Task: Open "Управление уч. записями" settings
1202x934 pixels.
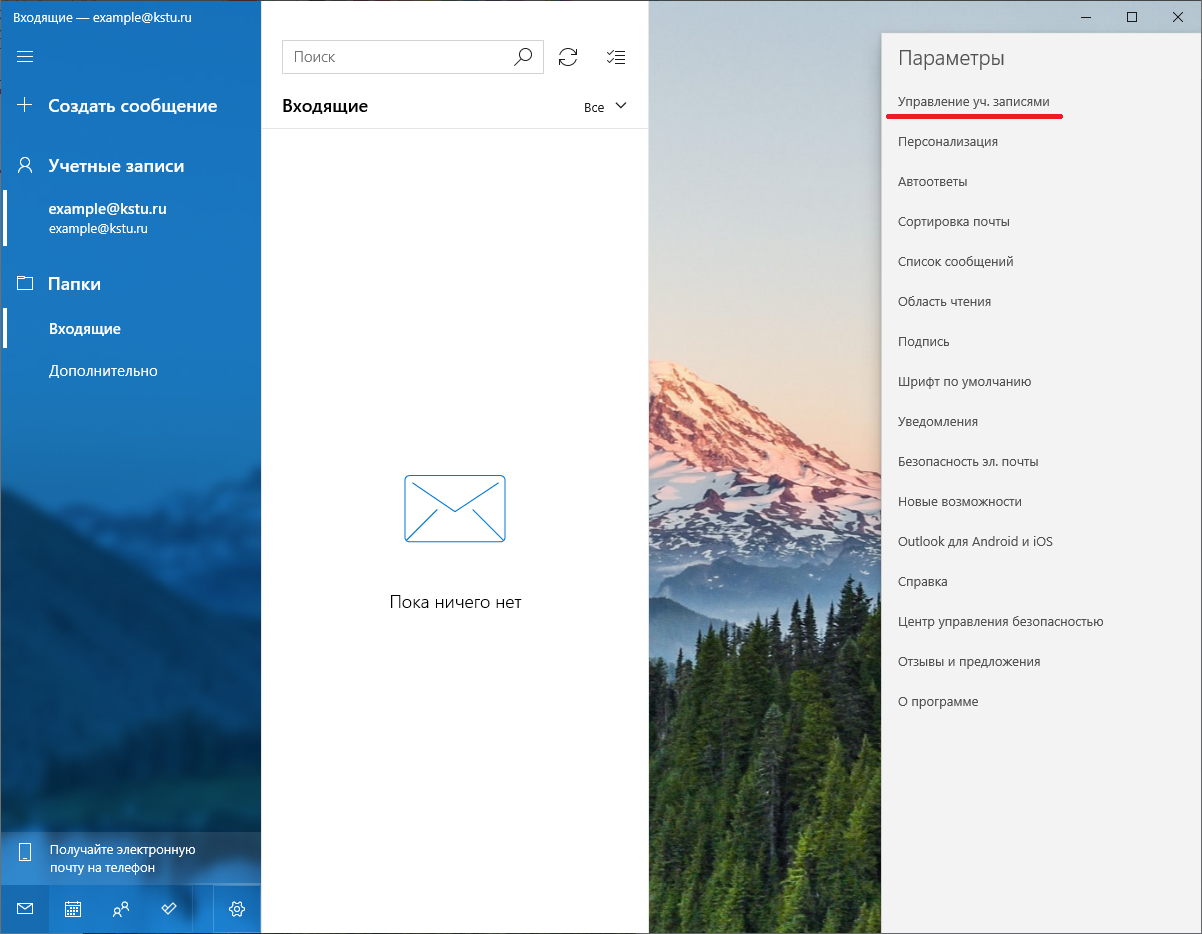Action: (x=973, y=102)
